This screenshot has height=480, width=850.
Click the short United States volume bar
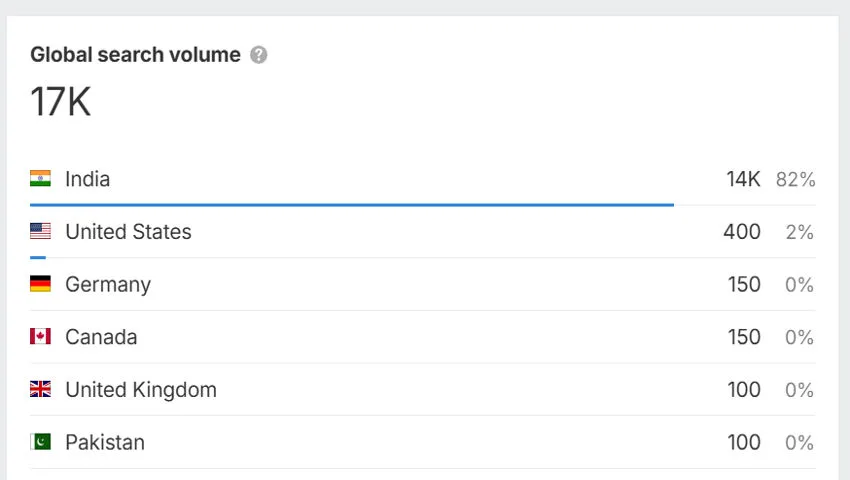pyautogui.click(x=38, y=257)
